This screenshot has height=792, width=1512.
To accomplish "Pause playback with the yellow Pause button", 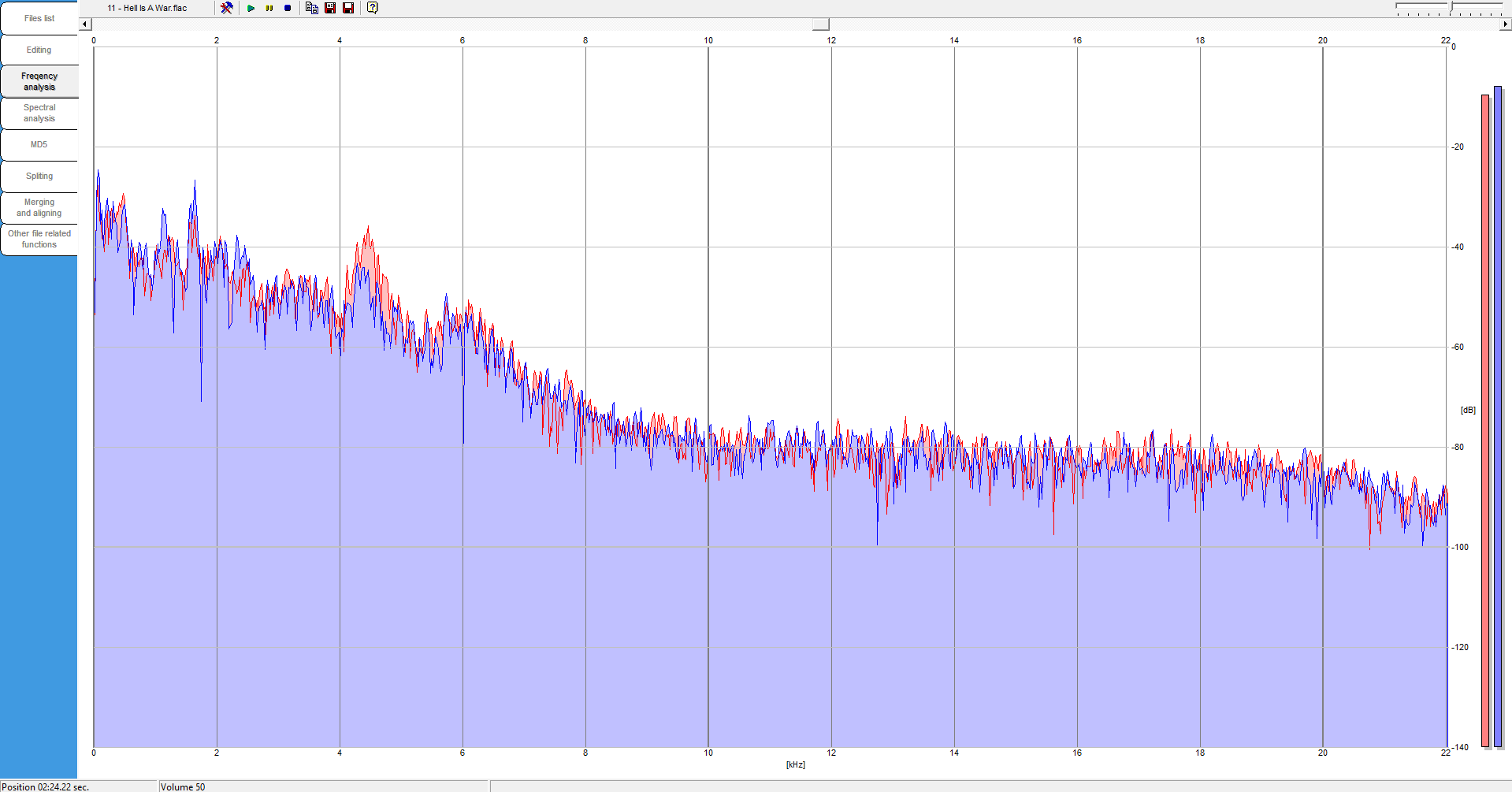I will point(269,8).
